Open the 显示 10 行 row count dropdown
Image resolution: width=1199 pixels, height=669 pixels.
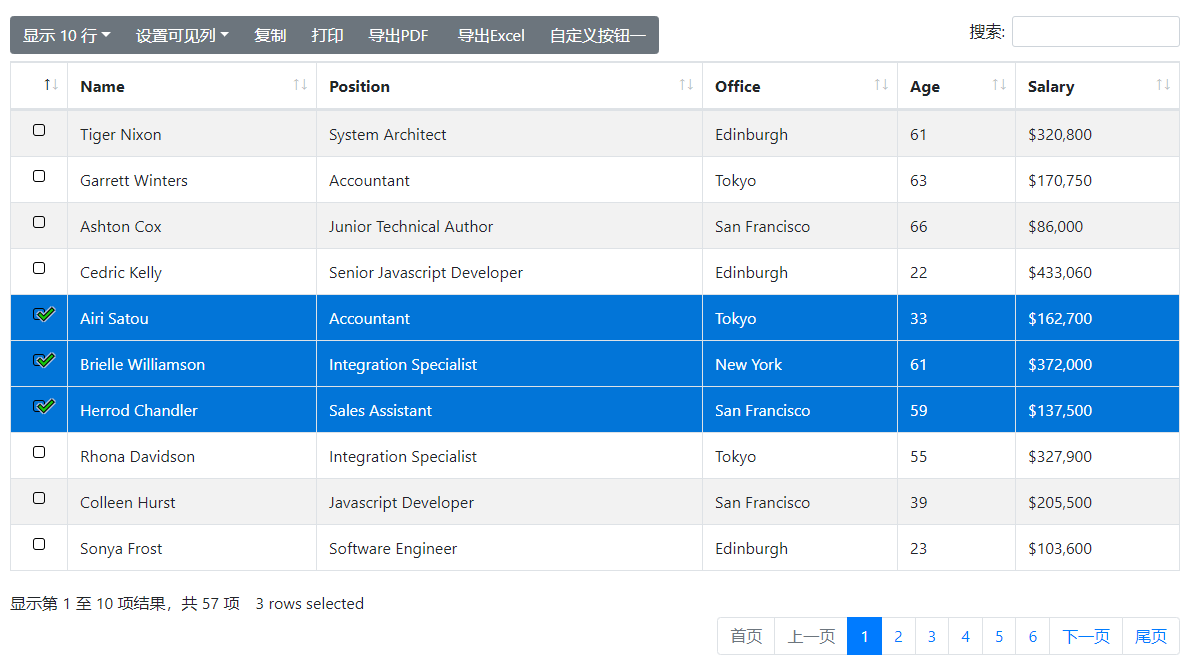coord(67,35)
